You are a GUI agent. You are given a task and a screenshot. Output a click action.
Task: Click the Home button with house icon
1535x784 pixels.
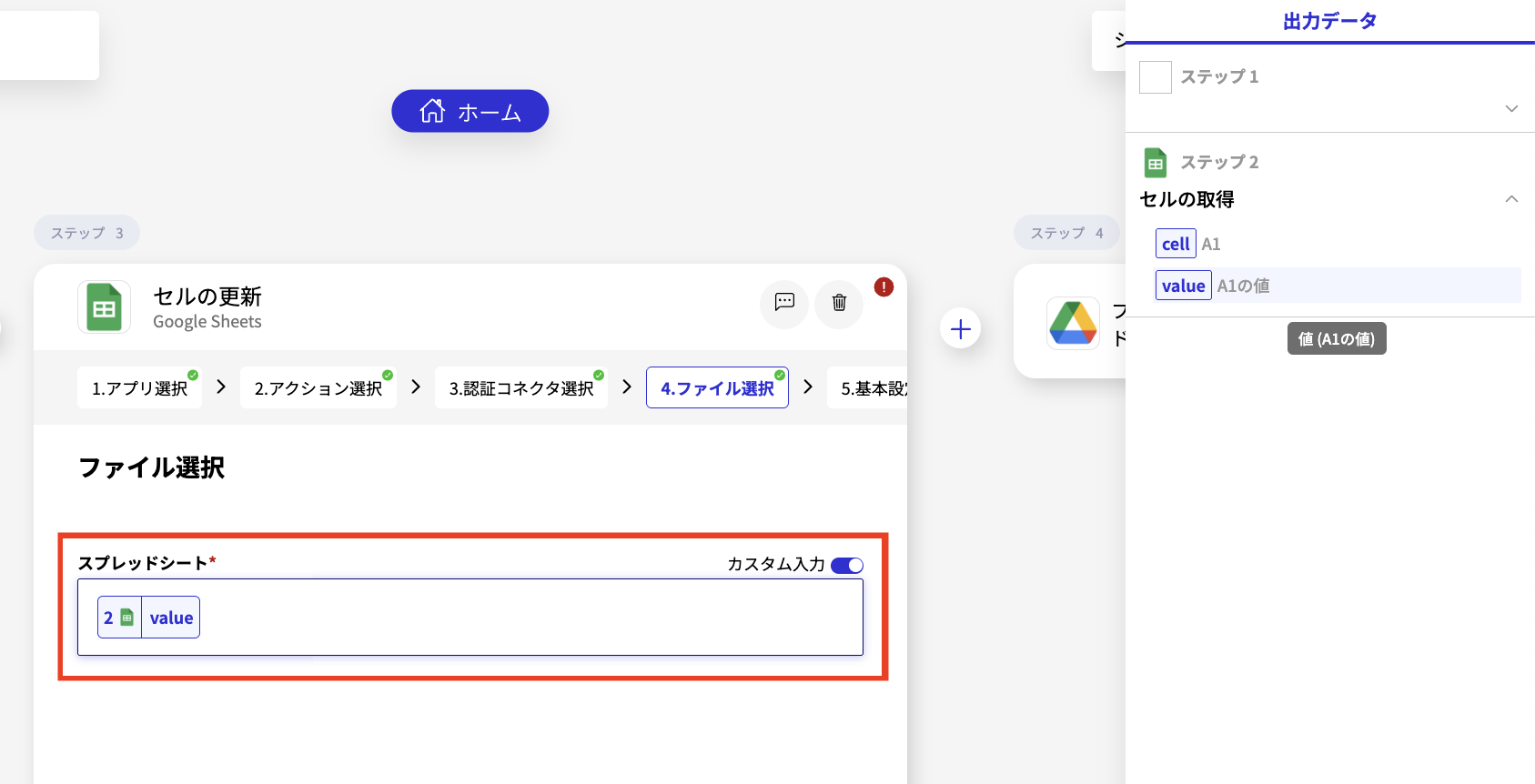pos(470,111)
